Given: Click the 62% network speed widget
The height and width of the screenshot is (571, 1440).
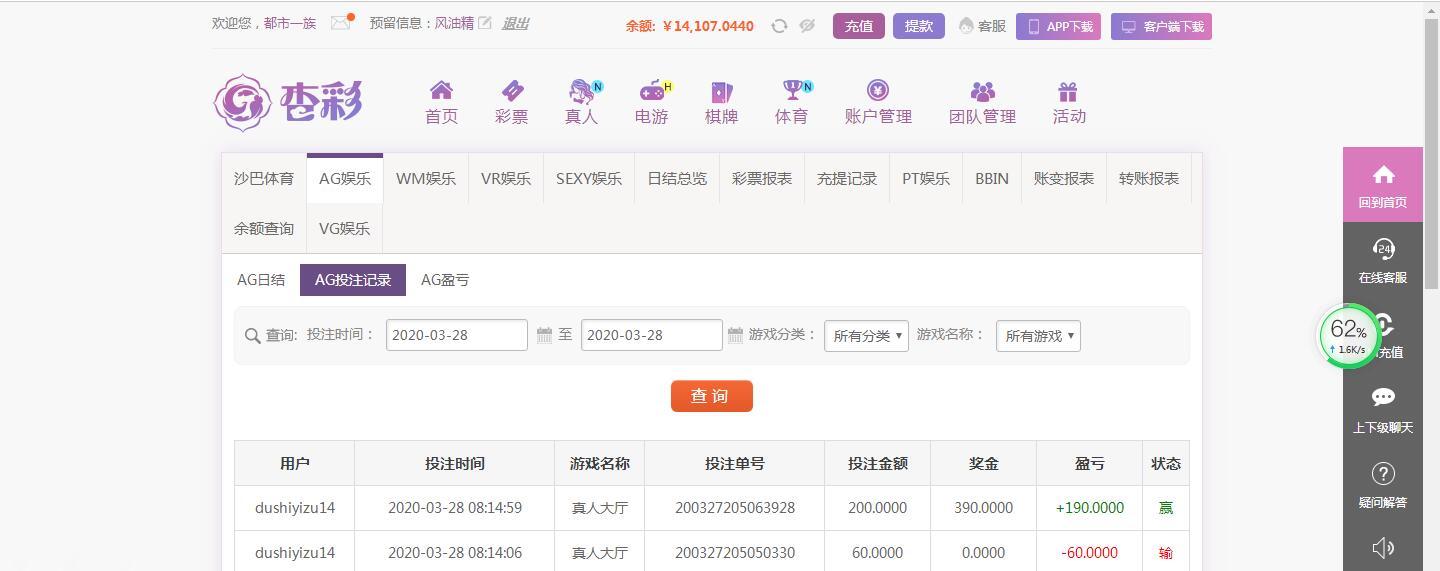Looking at the screenshot, I should 1349,336.
